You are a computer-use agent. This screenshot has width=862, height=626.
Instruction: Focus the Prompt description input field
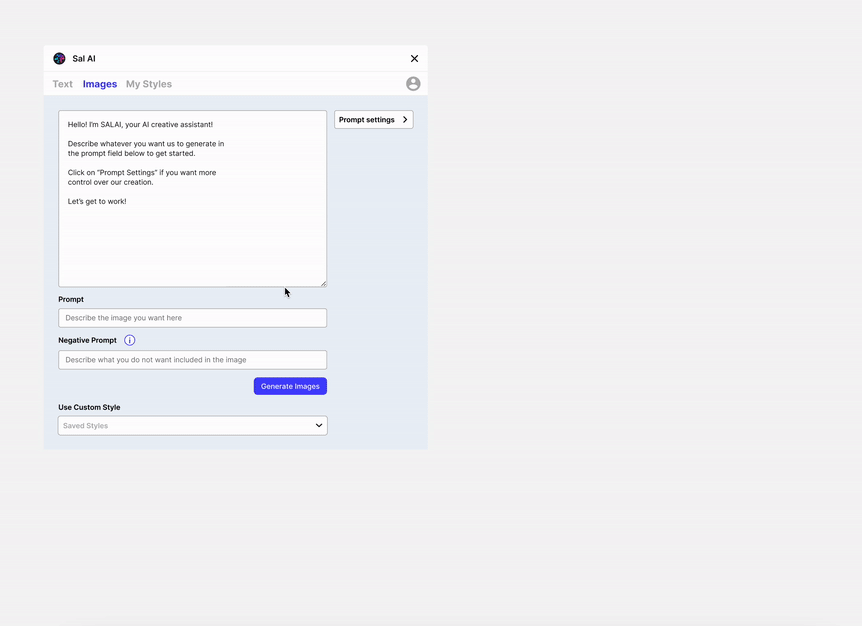coord(192,318)
